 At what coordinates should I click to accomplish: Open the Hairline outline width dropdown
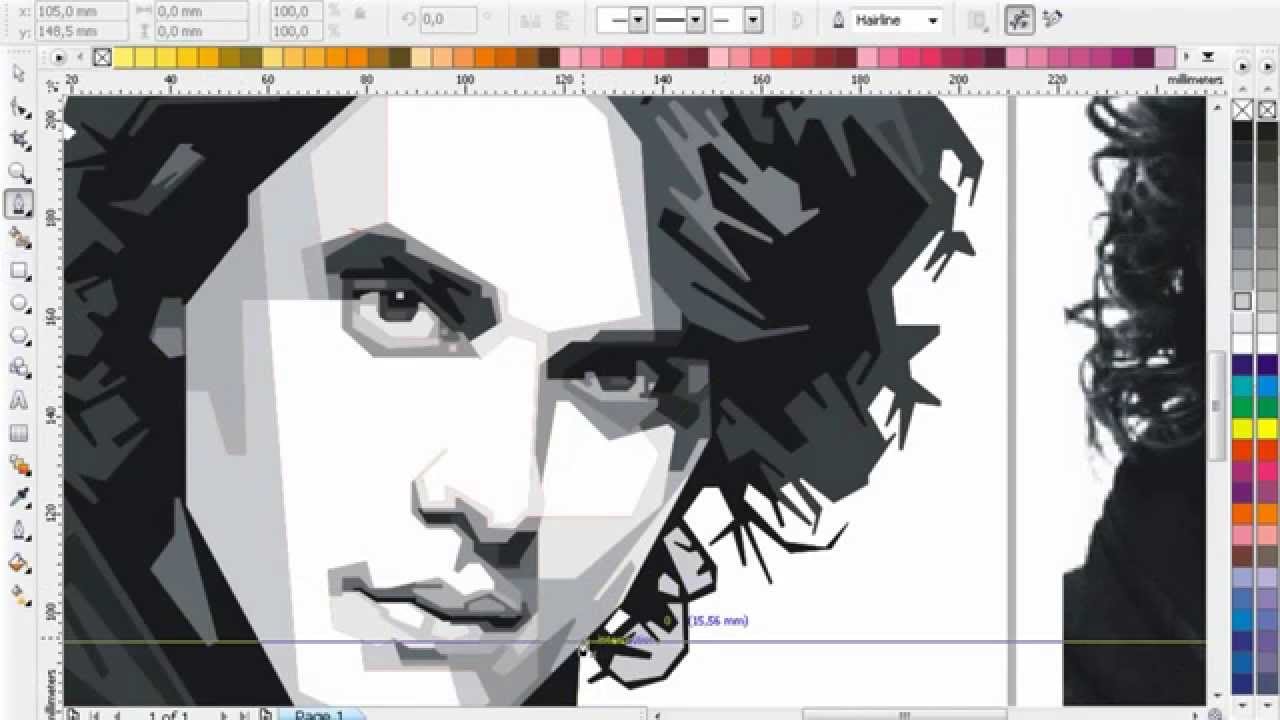[x=932, y=20]
